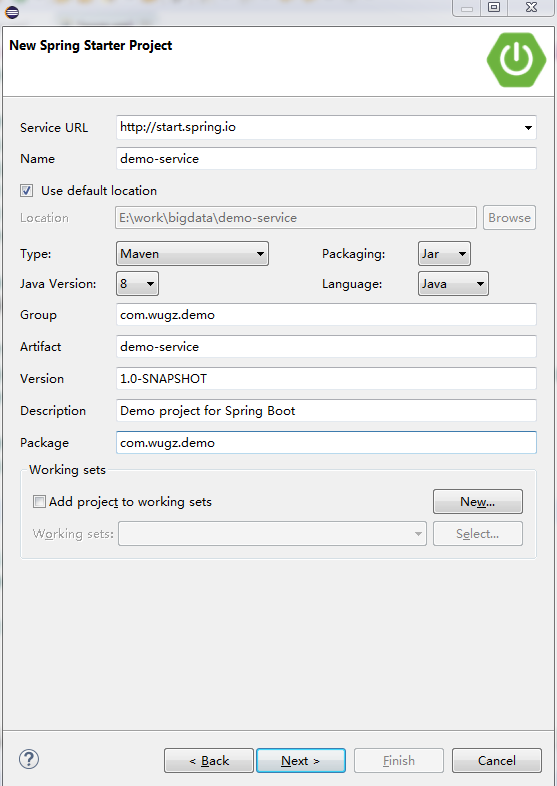Open the Packaging dropdown showing Jar
Viewport: 557px width, 786px height.
point(444,254)
